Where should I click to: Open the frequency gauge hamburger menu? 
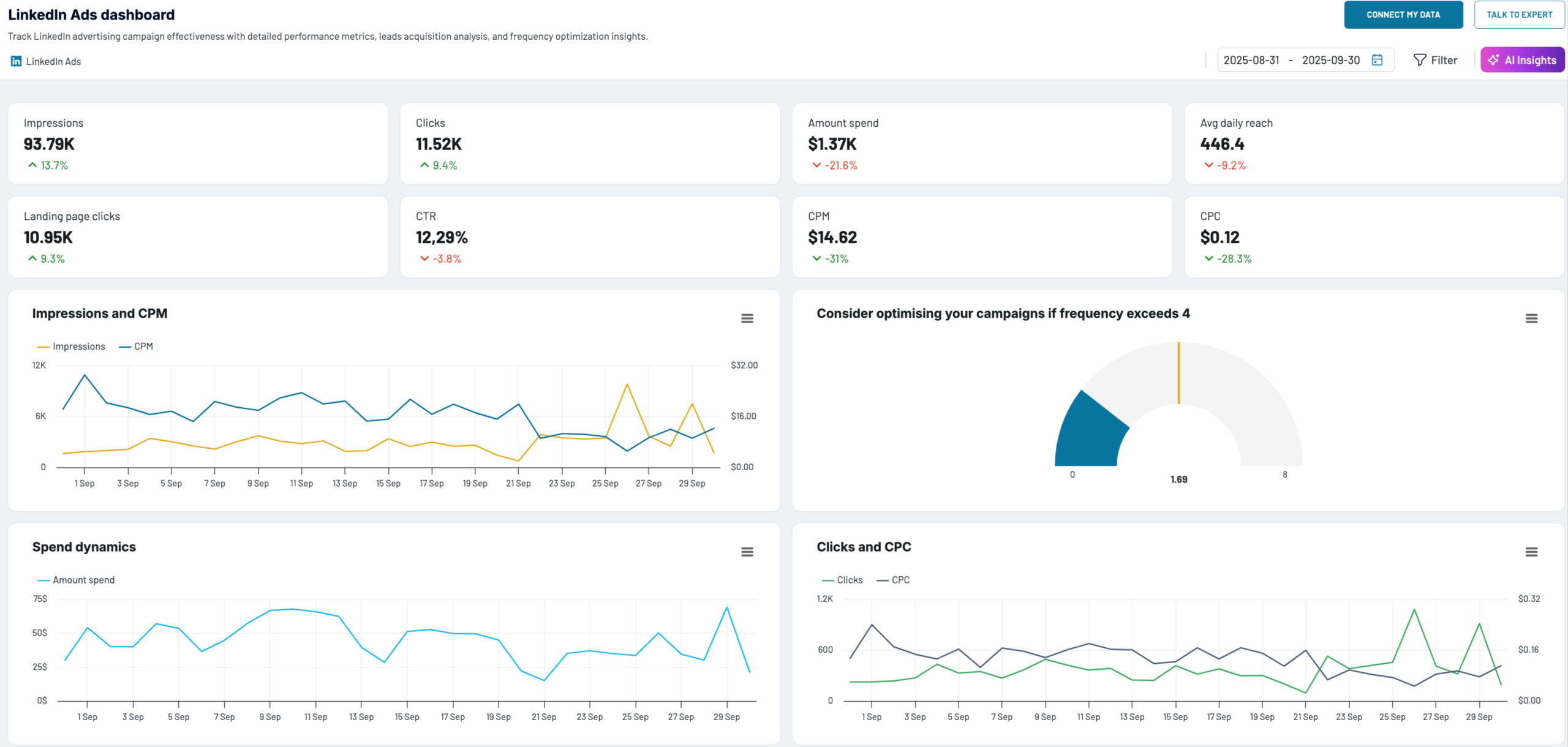point(1531,318)
